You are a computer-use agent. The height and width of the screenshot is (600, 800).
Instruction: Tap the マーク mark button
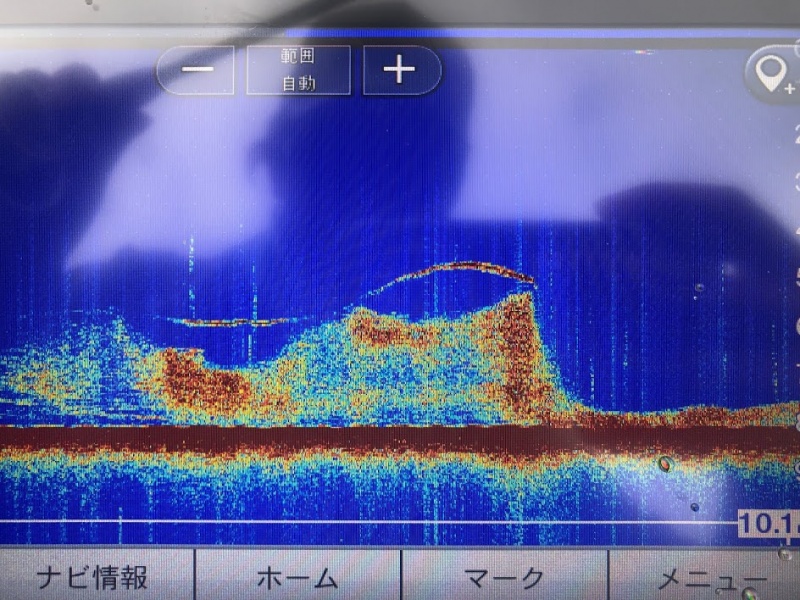505,577
